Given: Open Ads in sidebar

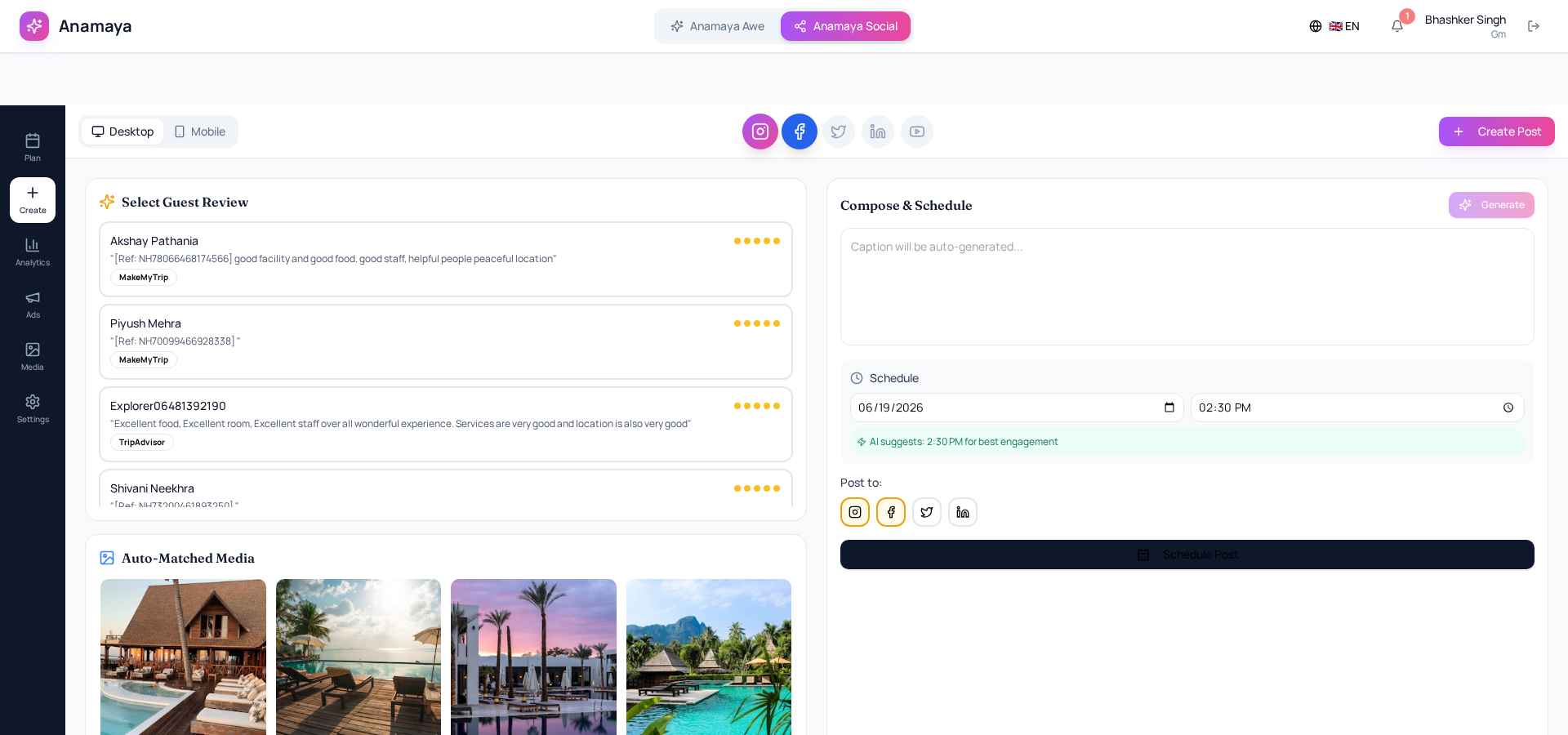Looking at the screenshot, I should (x=33, y=305).
